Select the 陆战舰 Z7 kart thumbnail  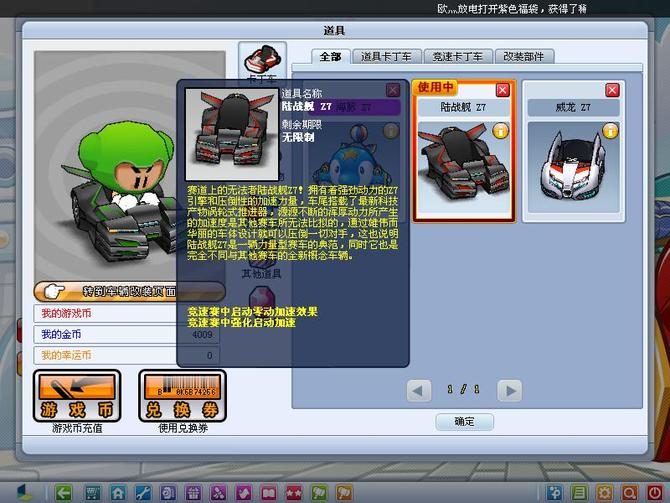(x=464, y=168)
